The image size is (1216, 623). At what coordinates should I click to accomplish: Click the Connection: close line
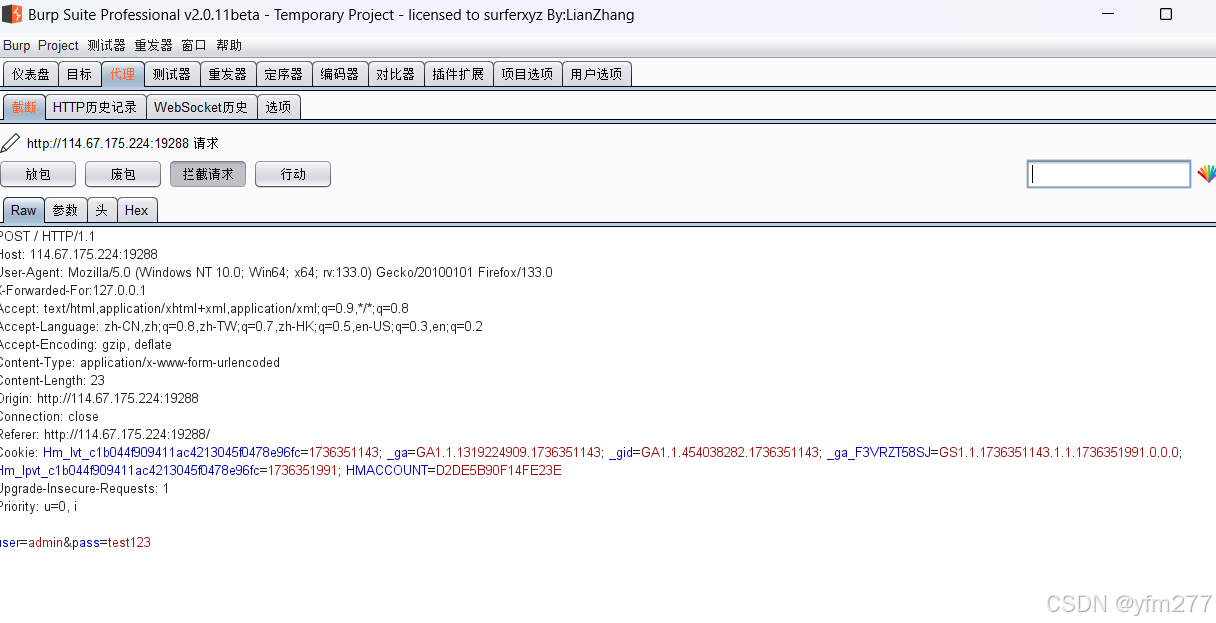click(x=49, y=416)
